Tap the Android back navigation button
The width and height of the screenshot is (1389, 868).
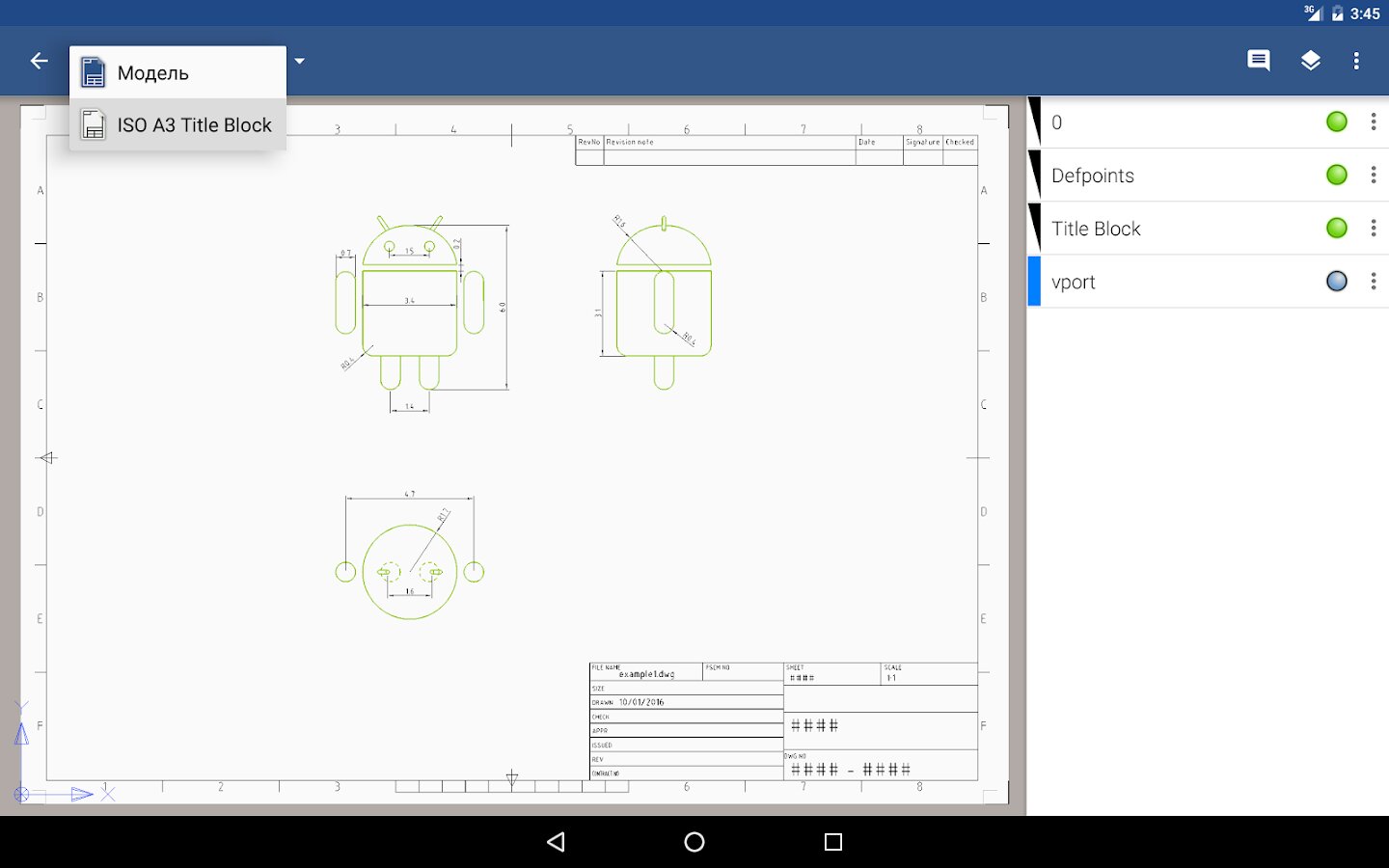point(556,842)
